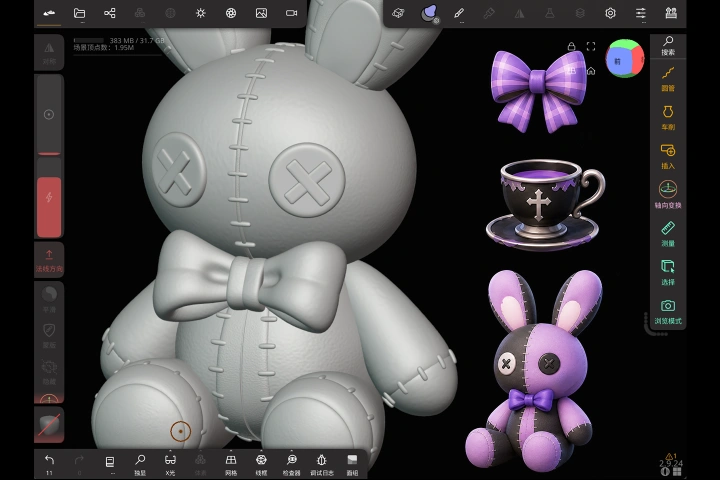The width and height of the screenshot is (720, 480).
Task: Toggle 法线方向 normal direction button
Action: coord(49,260)
